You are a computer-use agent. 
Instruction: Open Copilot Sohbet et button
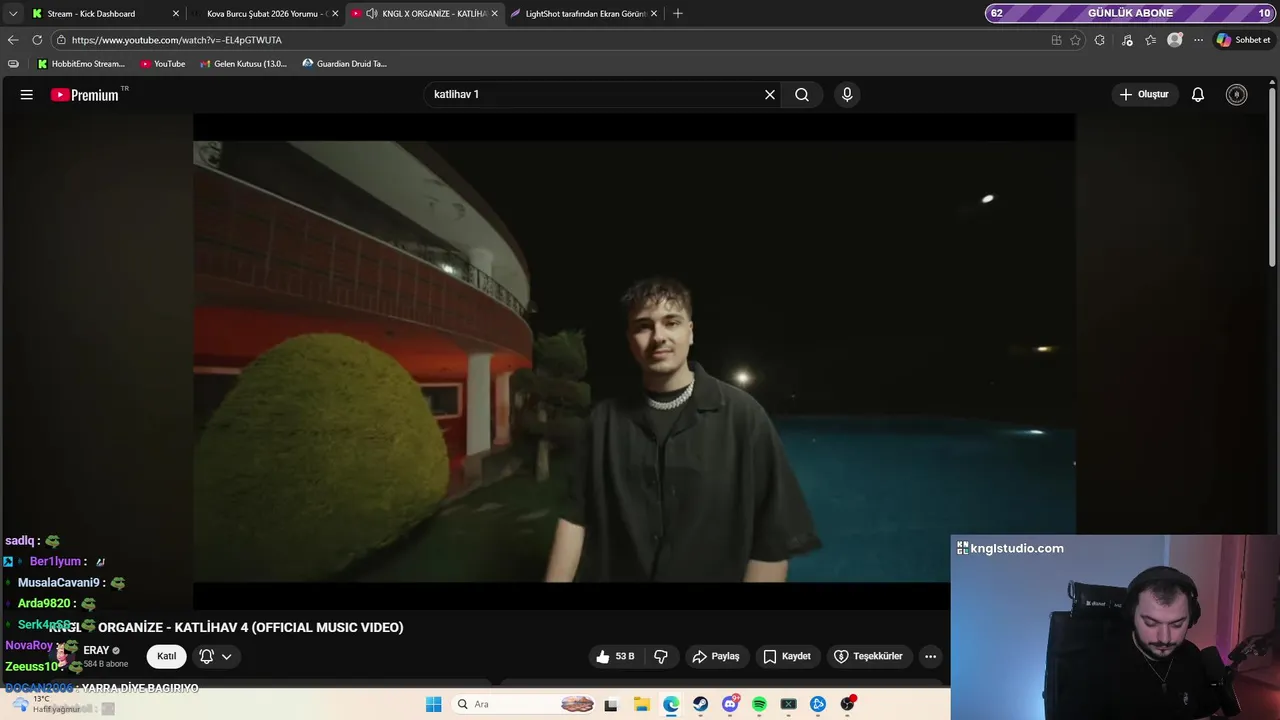pos(1243,40)
